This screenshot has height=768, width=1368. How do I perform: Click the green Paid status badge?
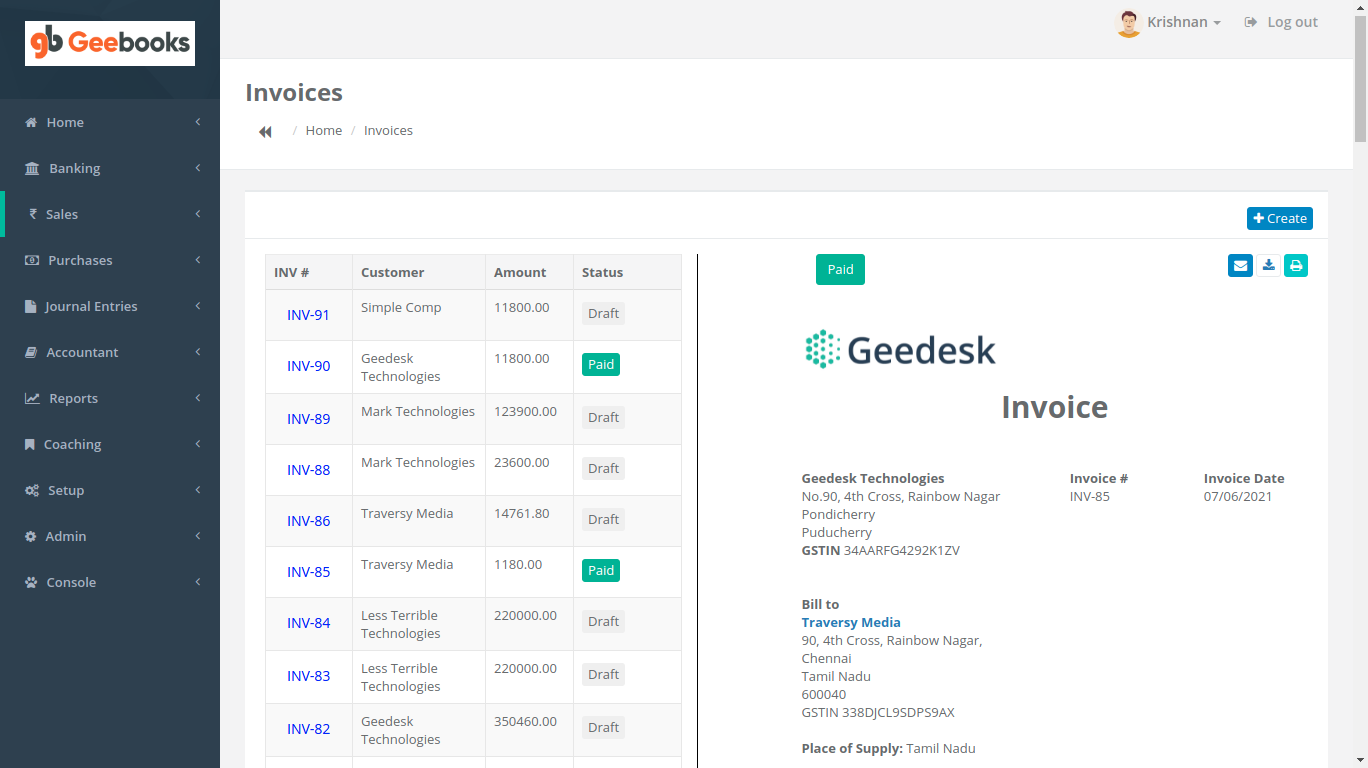point(840,269)
